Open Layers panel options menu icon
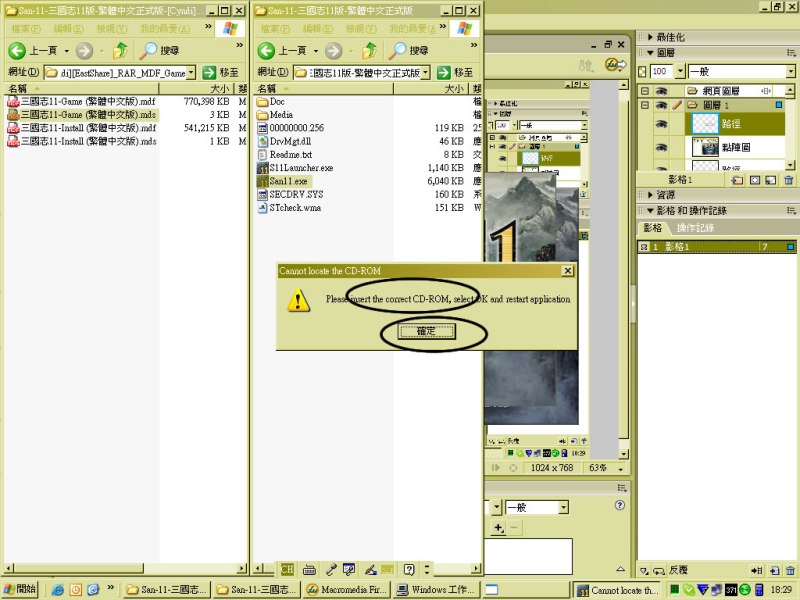The width and height of the screenshot is (800, 600). coord(791,53)
